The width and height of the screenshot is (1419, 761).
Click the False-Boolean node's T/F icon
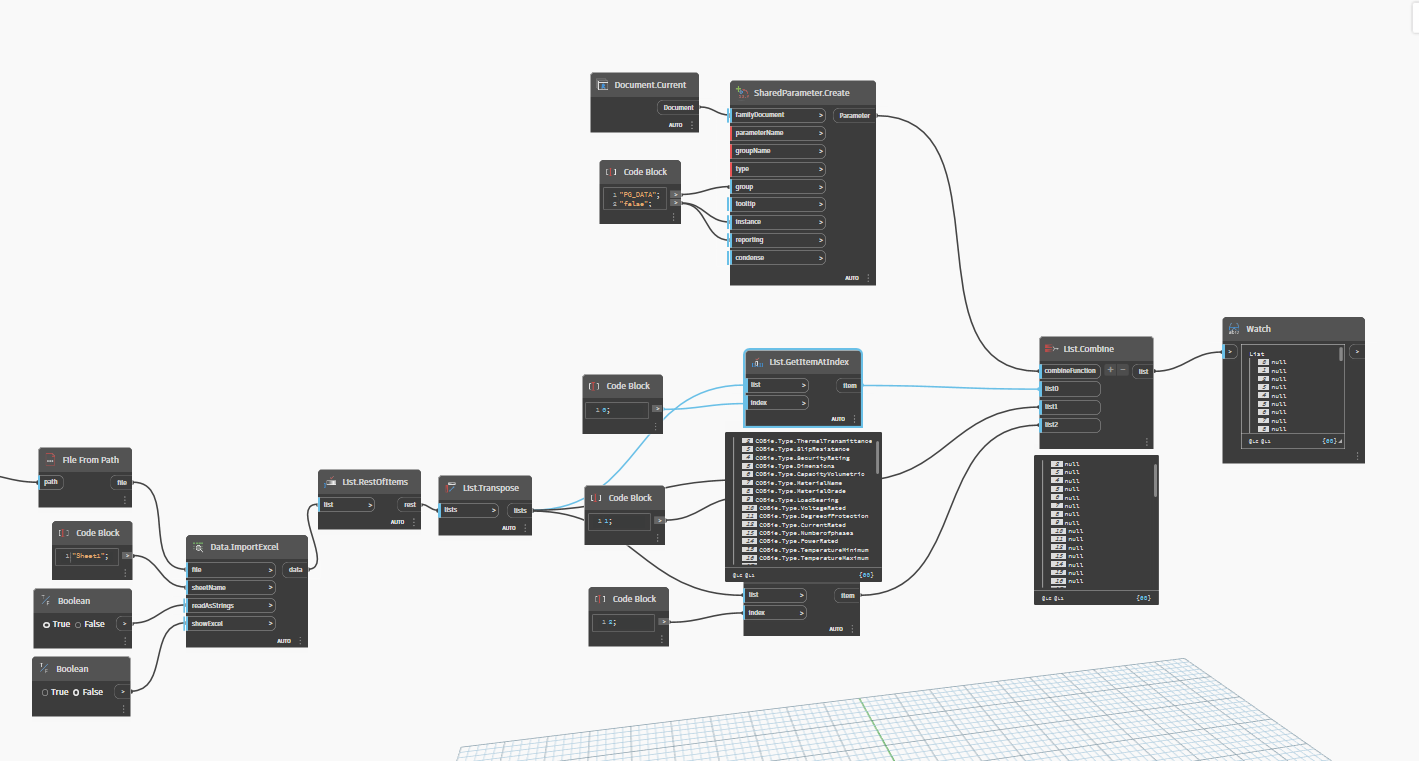[x=46, y=669]
